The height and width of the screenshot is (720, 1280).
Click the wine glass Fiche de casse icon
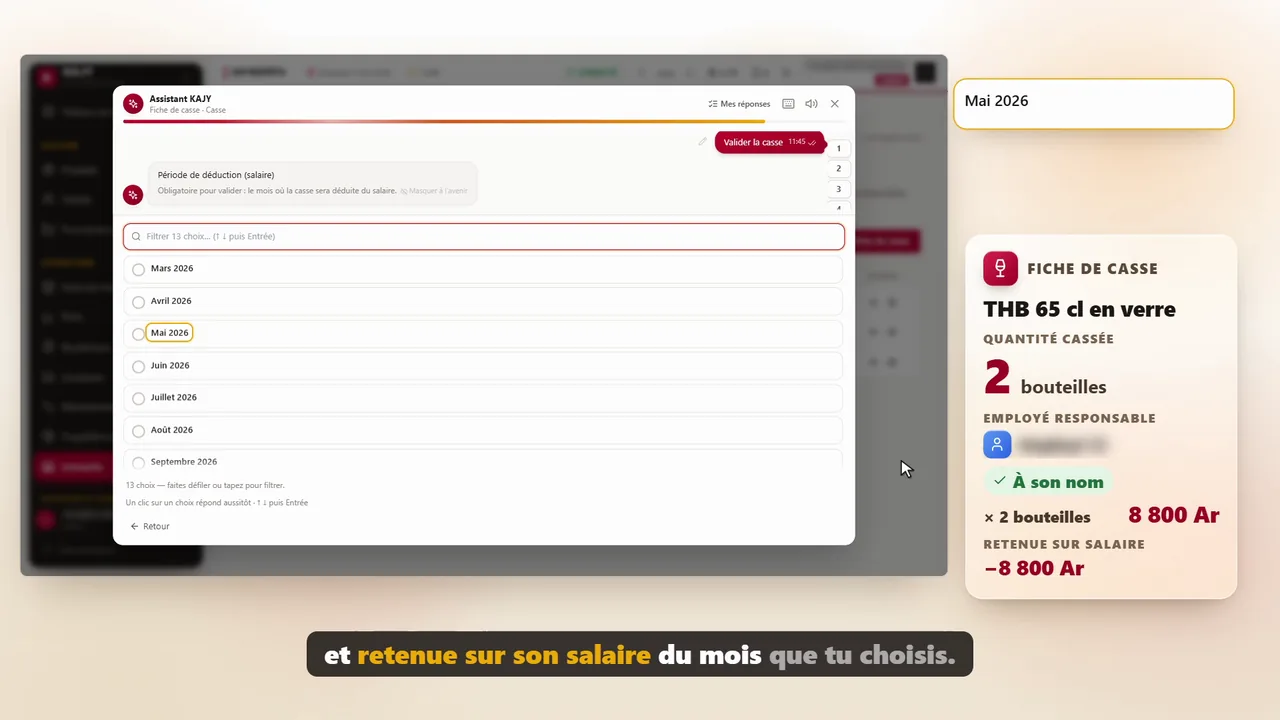[x=1000, y=269]
